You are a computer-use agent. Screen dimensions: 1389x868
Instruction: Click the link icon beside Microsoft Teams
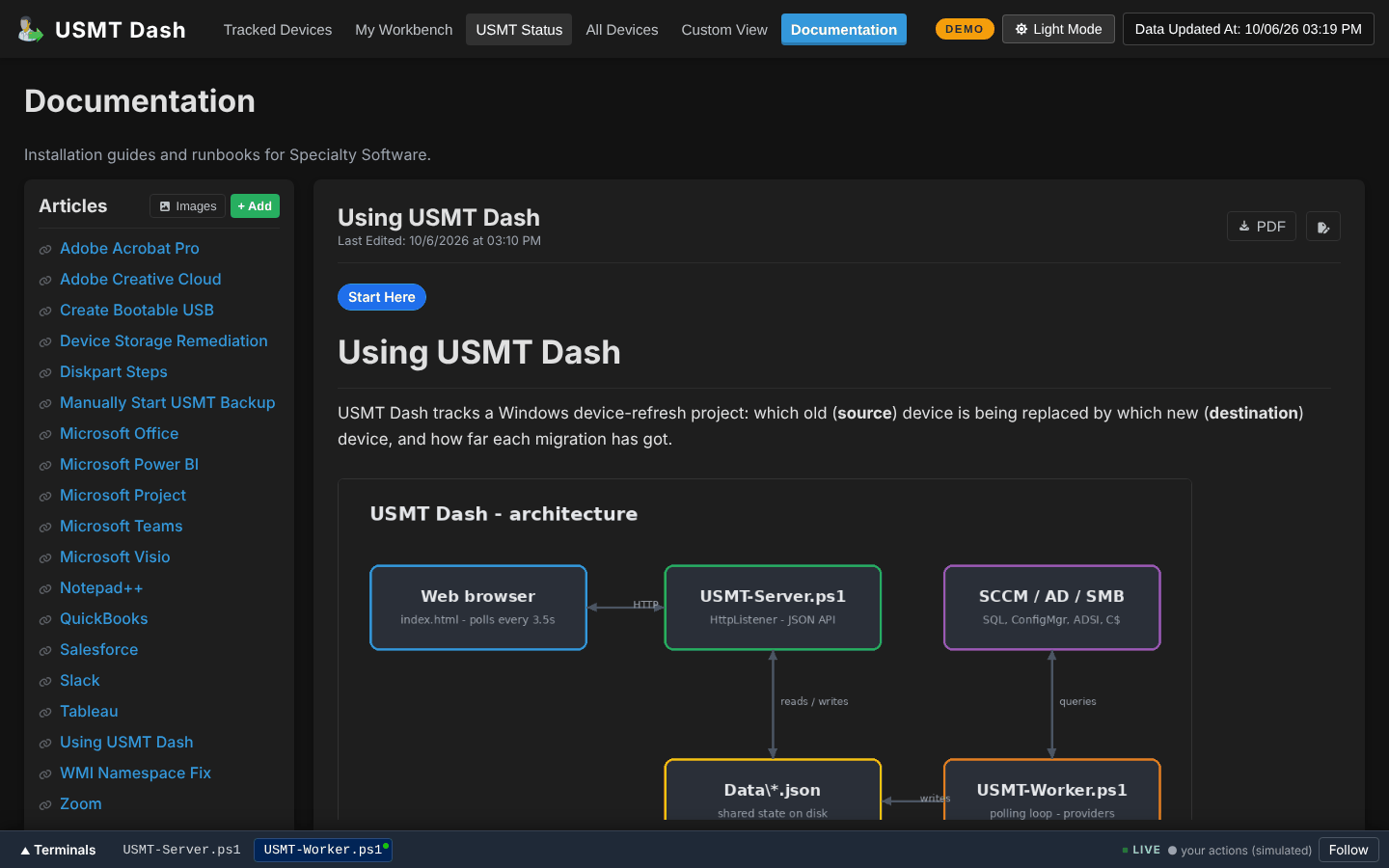pyautogui.click(x=45, y=528)
